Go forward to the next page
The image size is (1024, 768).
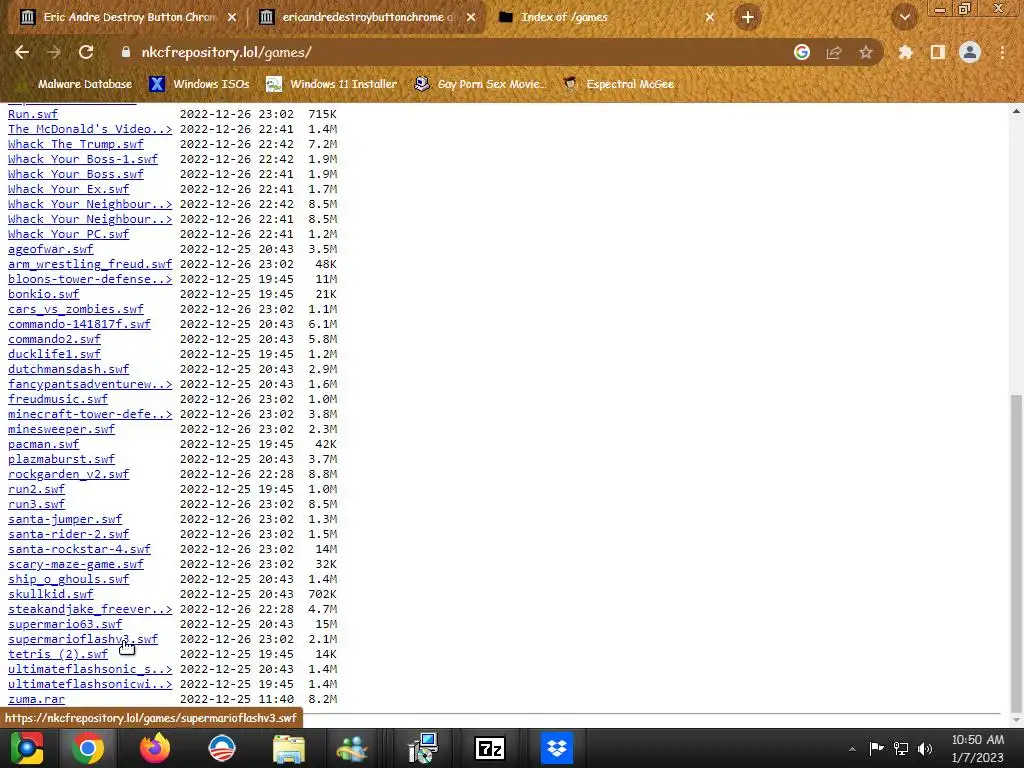(x=54, y=52)
